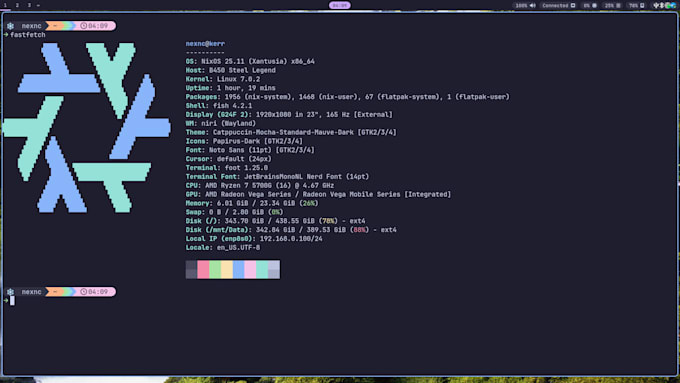Screen dimensions: 680x383
Task: Click the snowflake icon in the bottom prompt
Action: tap(10, 292)
